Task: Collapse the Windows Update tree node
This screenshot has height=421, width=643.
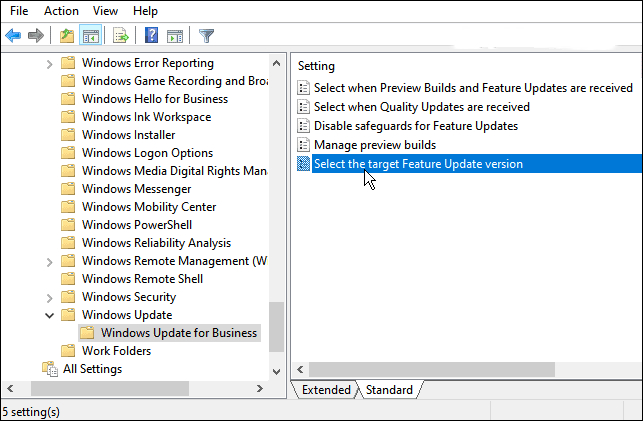Action: 50,315
